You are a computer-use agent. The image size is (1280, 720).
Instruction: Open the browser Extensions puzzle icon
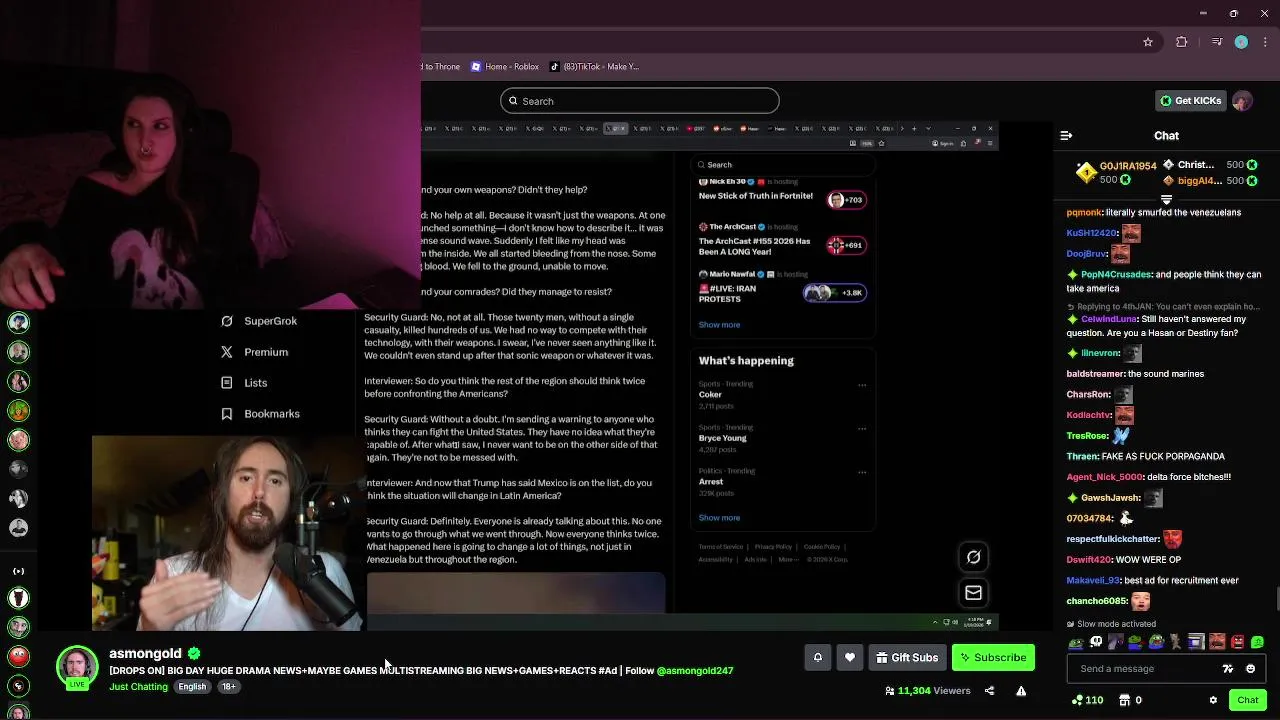pos(1182,42)
